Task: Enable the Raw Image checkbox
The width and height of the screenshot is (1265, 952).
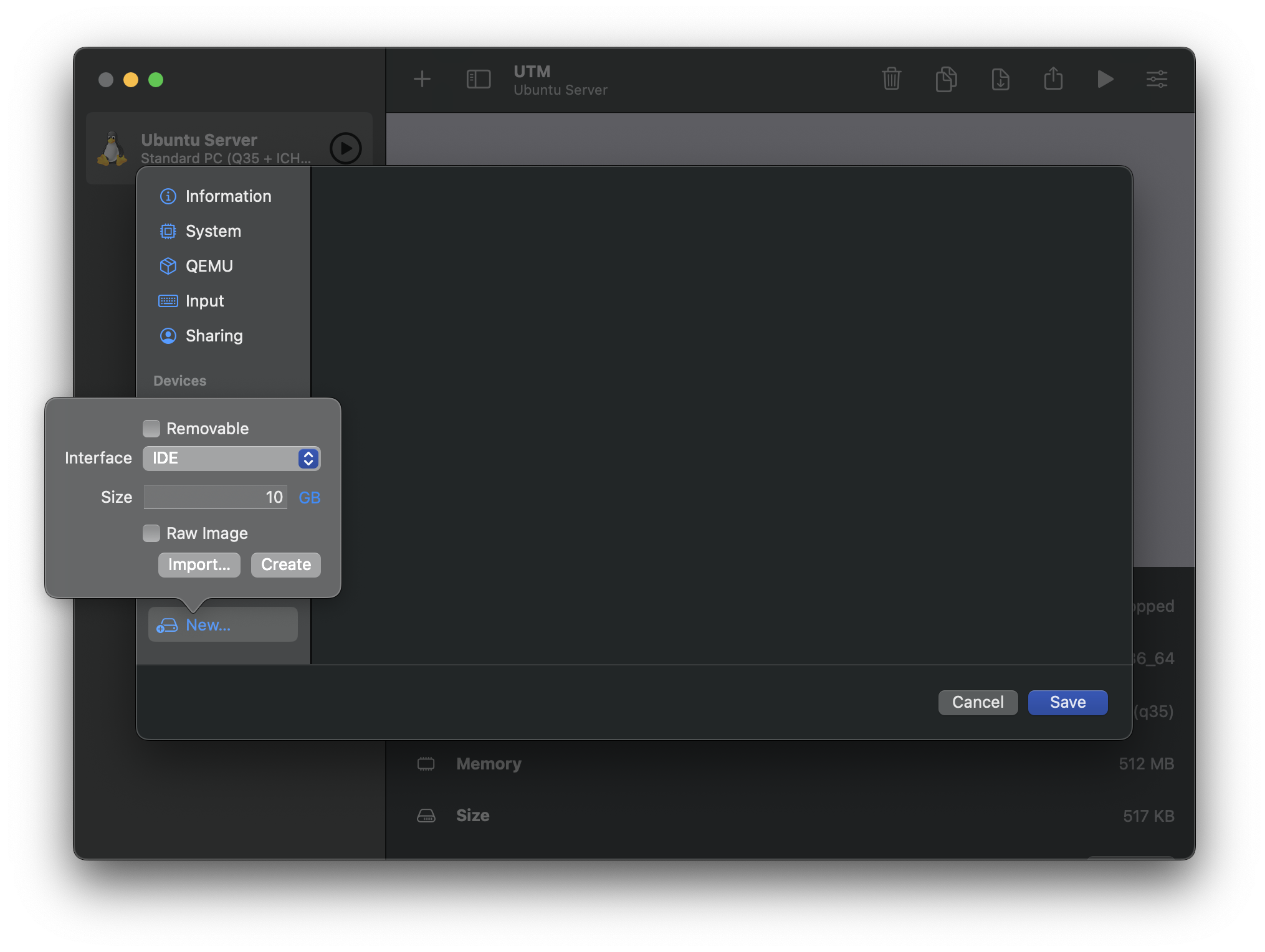Action: click(151, 533)
